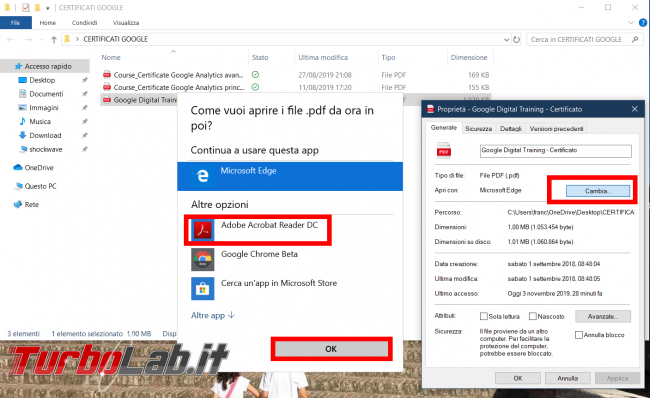This screenshot has width=650, height=398.
Task: Open quick access toolbar customize dropdown
Action: [x=48, y=8]
